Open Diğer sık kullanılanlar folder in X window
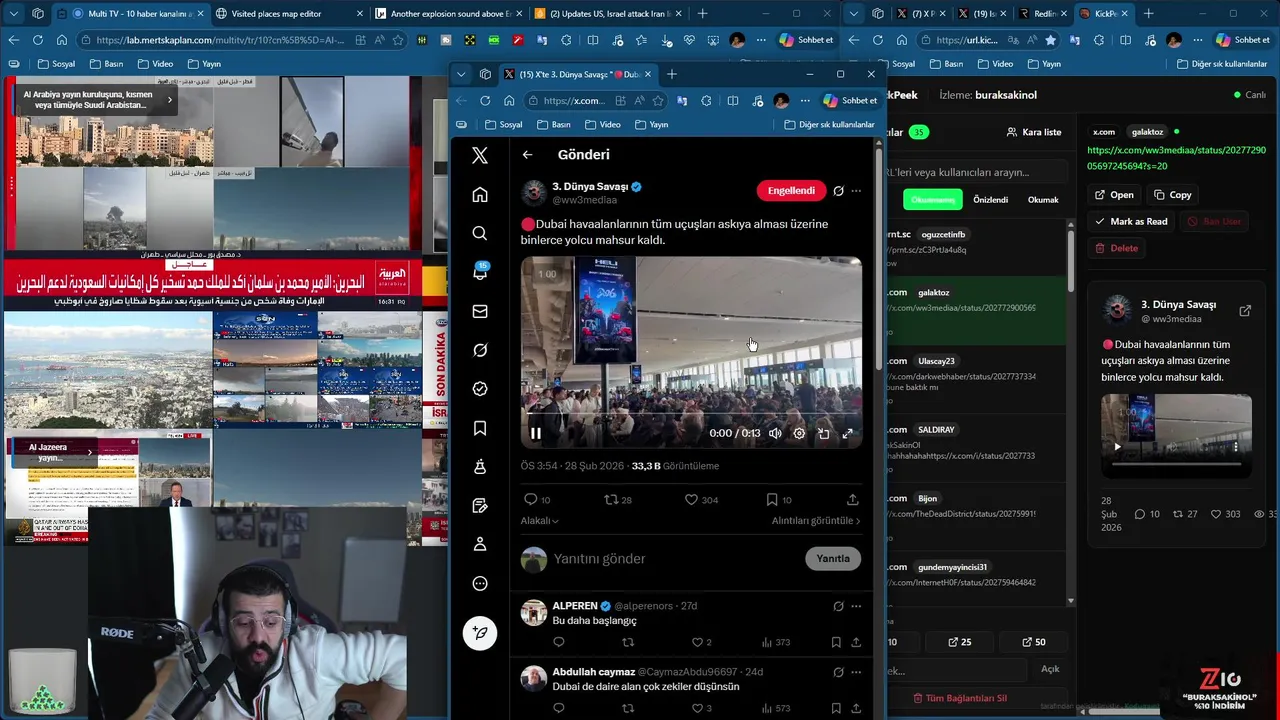Viewport: 1280px width, 720px height. [x=829, y=125]
